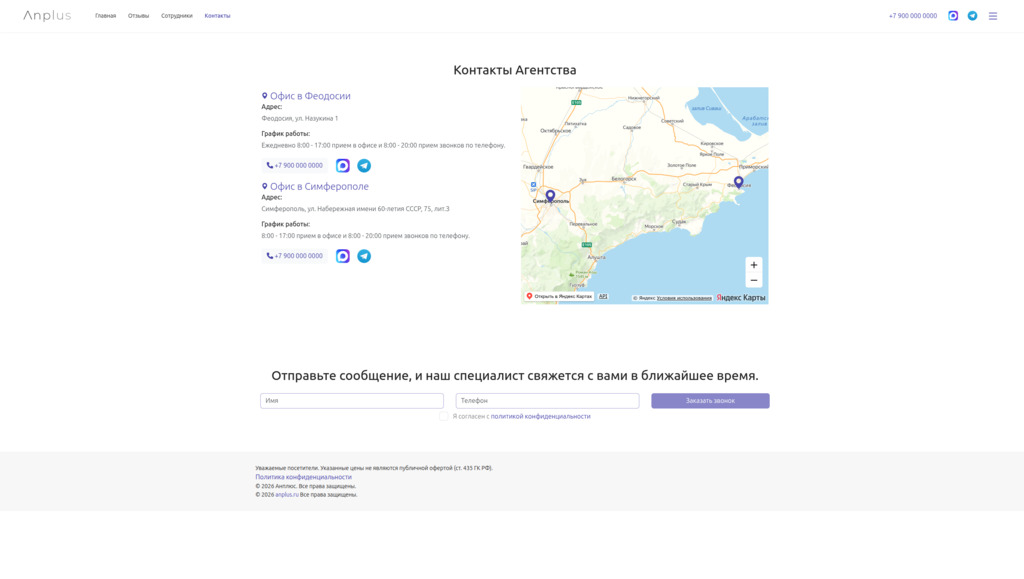Call the Feodosia office phone number
Viewport: 1024px width, 579px height.
click(295, 166)
